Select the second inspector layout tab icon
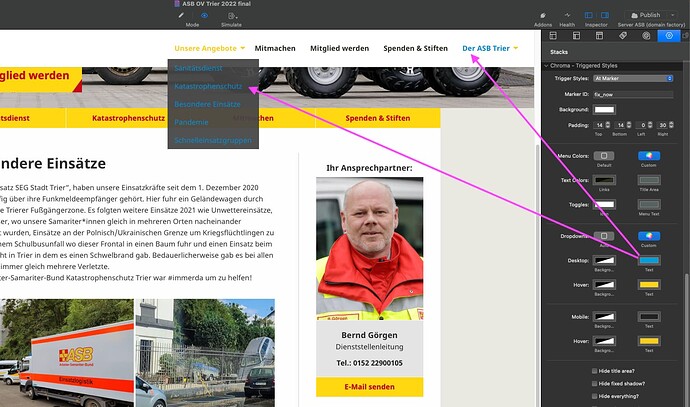This screenshot has width=690, height=407. (576, 36)
